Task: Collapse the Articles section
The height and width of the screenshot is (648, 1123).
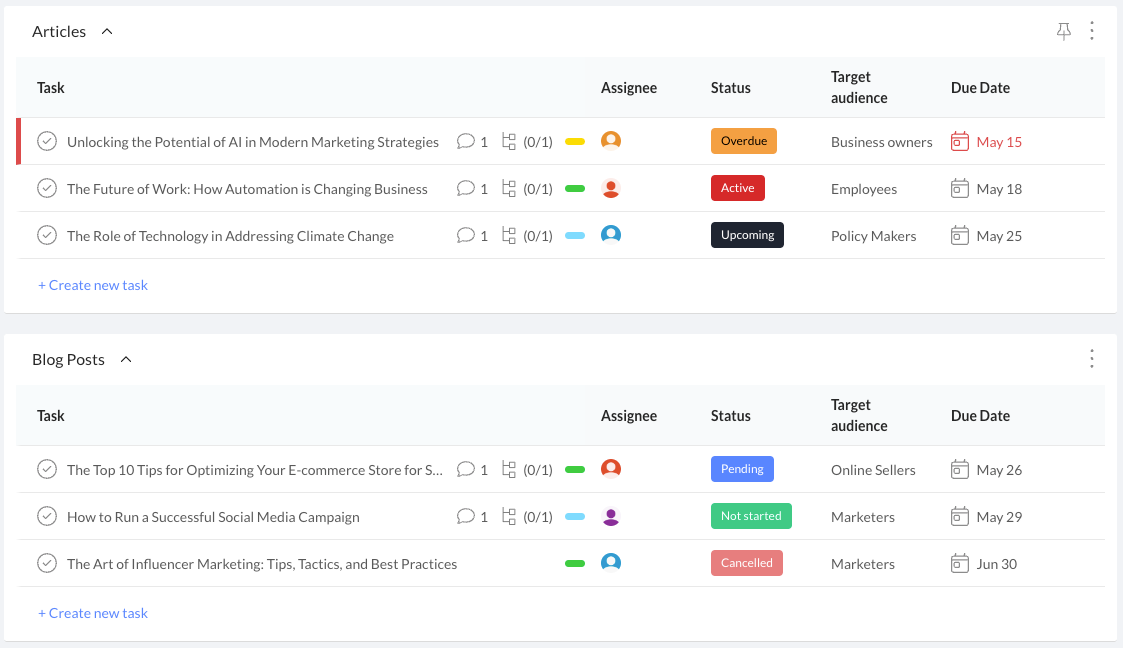Action: click(x=107, y=31)
